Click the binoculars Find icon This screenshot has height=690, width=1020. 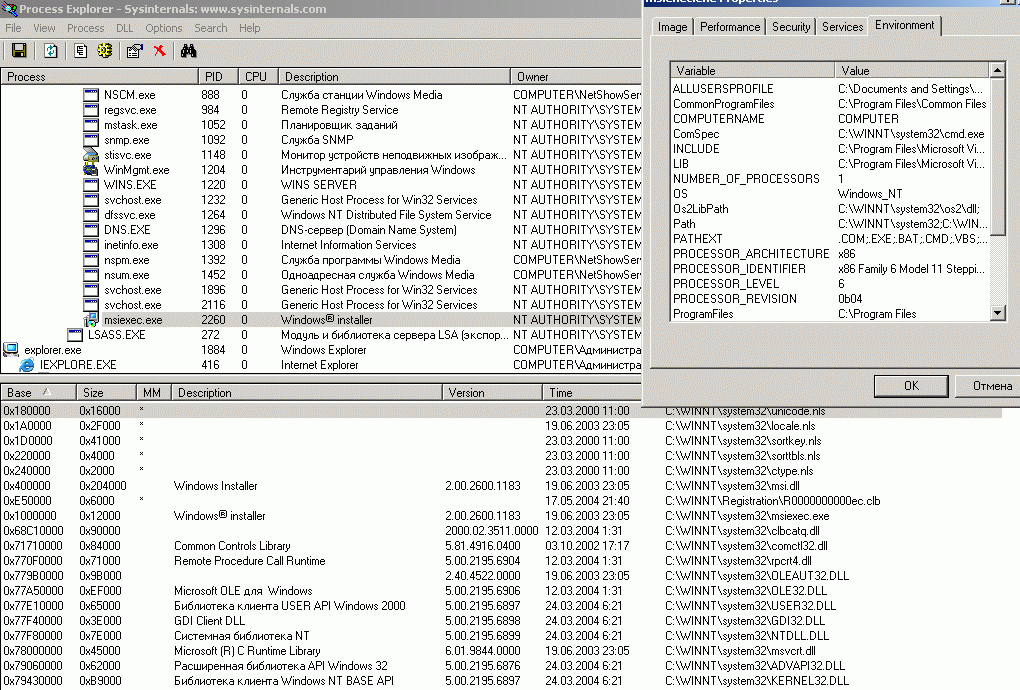(x=189, y=51)
